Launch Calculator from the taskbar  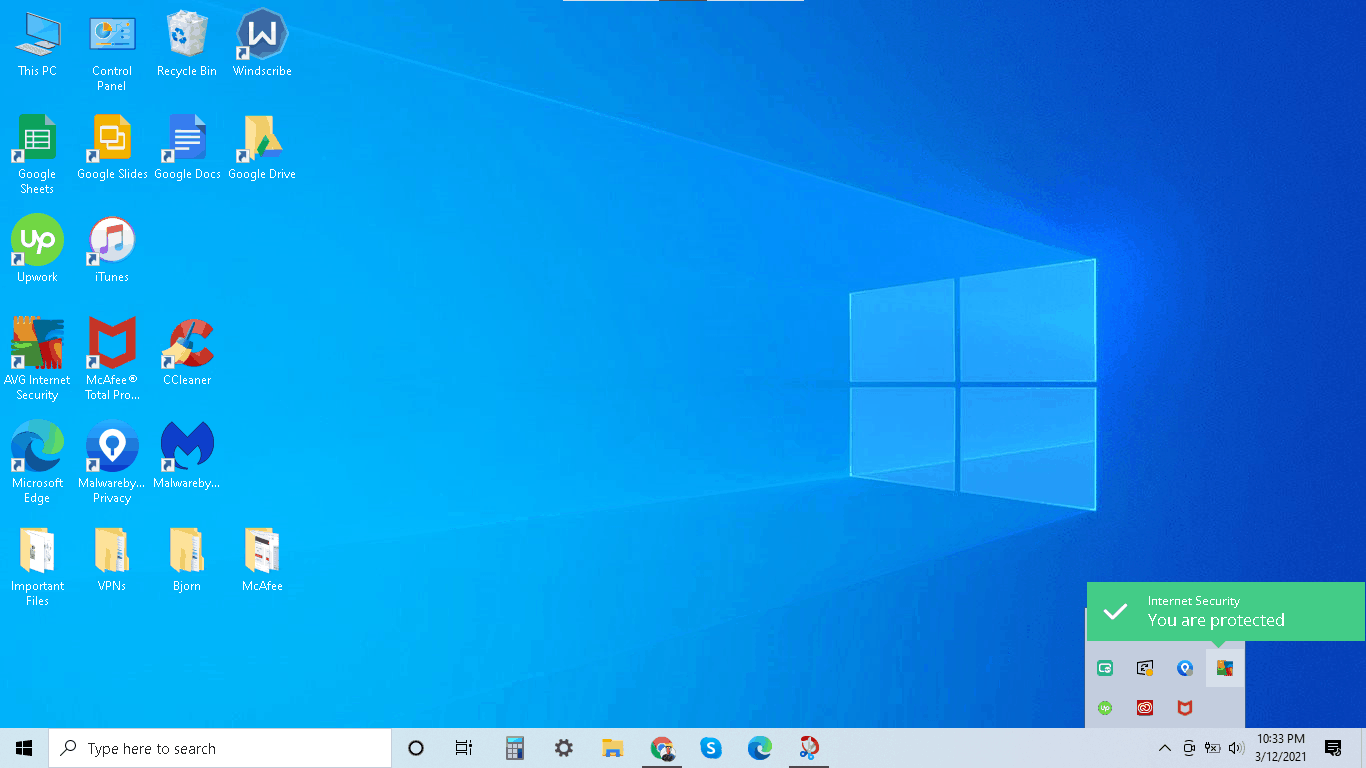click(x=514, y=747)
